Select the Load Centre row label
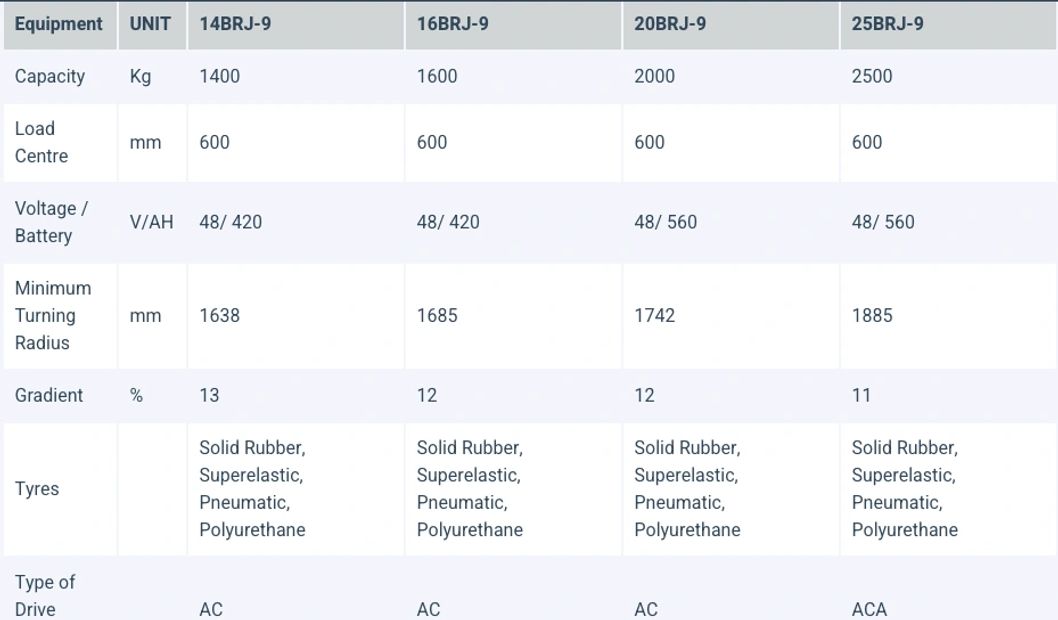This screenshot has width=1058, height=620. coord(42,142)
